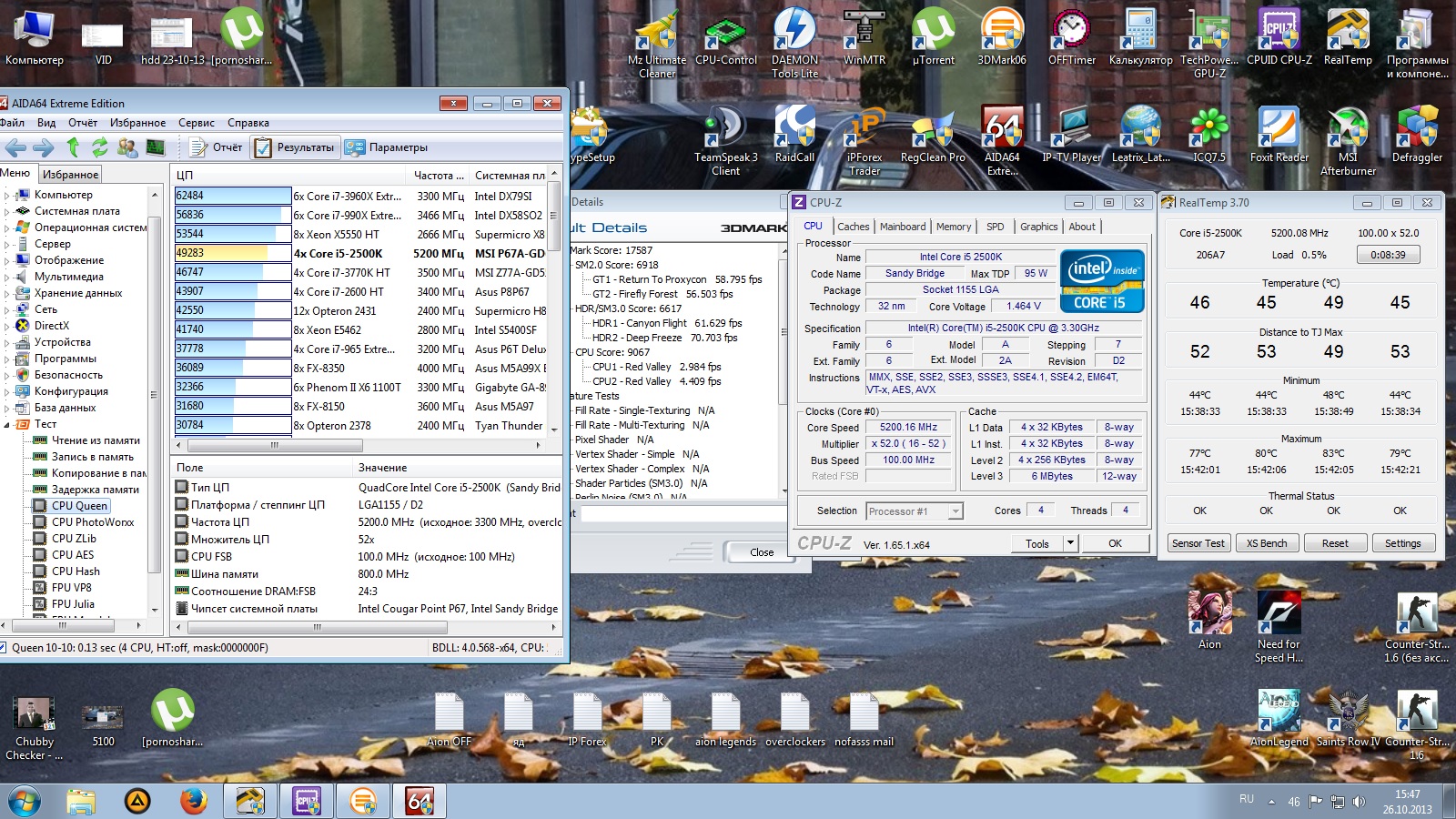Switch to Избранное tab in AIDA64 sidebar
The height and width of the screenshot is (819, 1456).
click(x=70, y=175)
